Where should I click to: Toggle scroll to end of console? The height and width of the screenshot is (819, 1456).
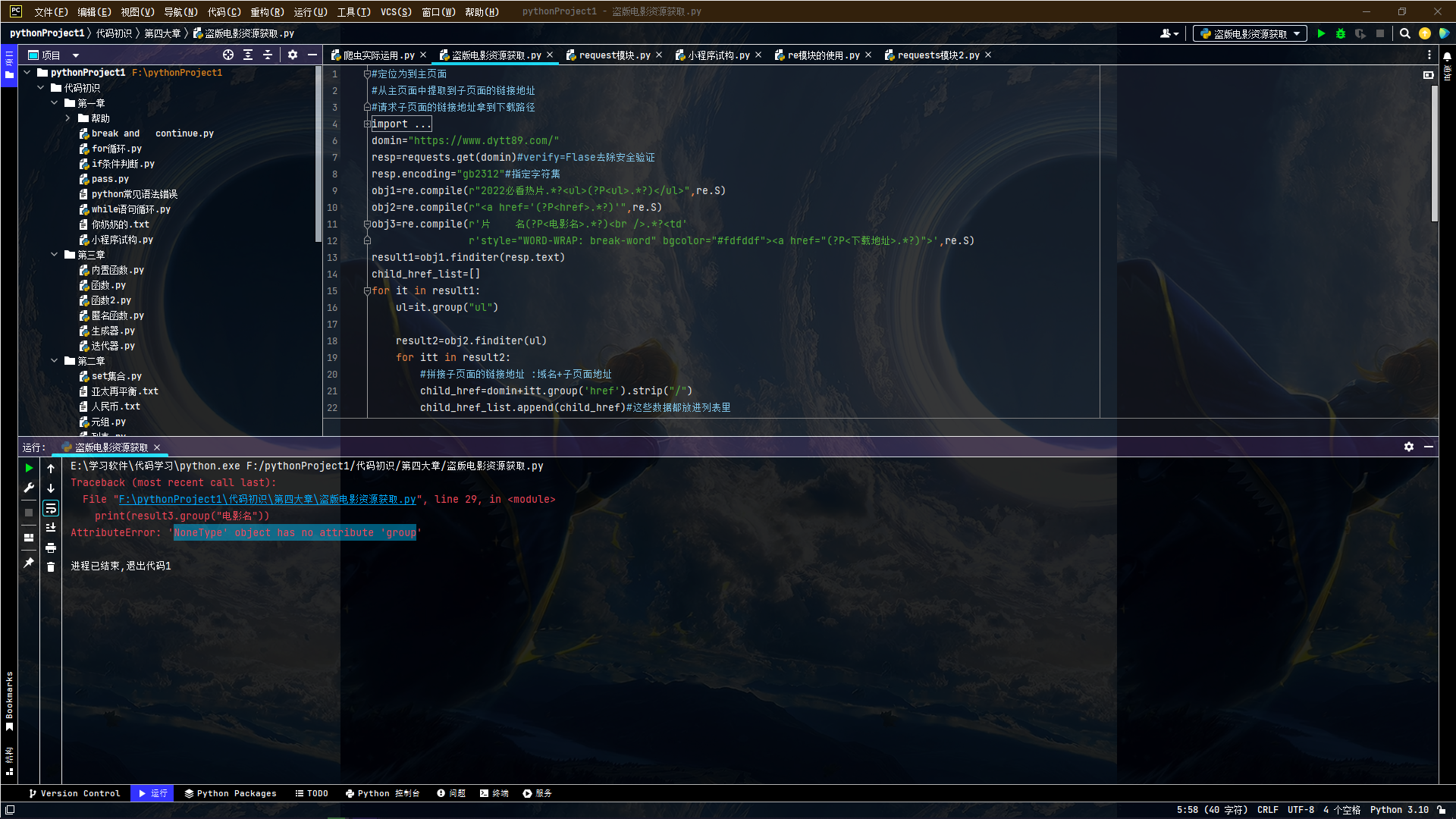click(x=51, y=528)
